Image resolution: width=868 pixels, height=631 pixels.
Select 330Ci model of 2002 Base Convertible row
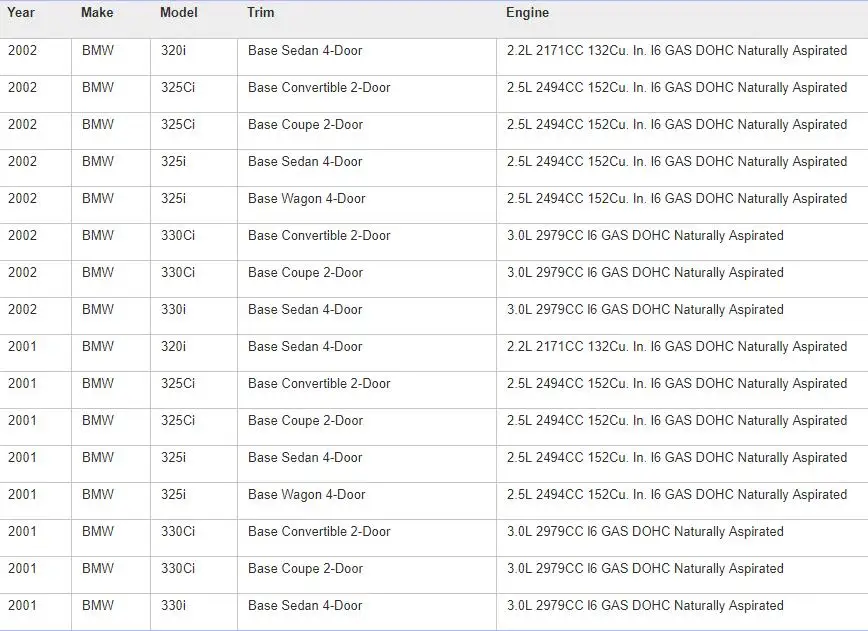click(x=178, y=236)
